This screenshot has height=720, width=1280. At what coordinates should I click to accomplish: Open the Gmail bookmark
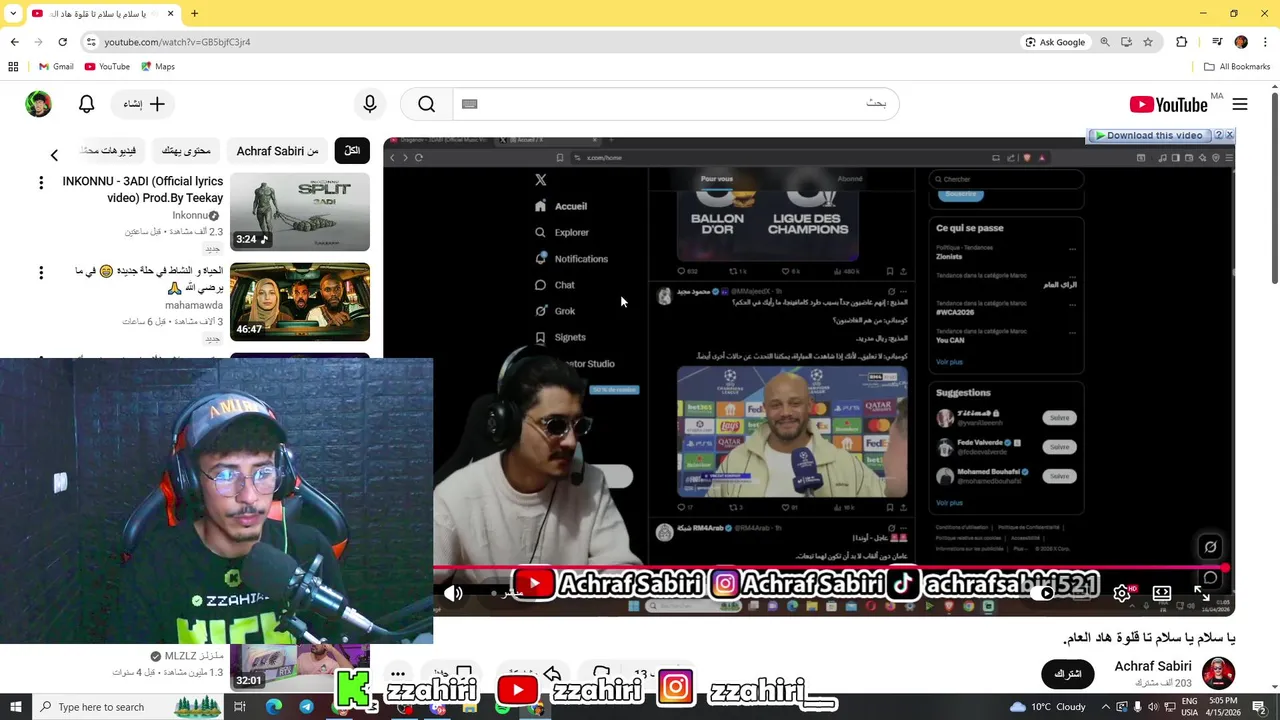pyautogui.click(x=56, y=66)
